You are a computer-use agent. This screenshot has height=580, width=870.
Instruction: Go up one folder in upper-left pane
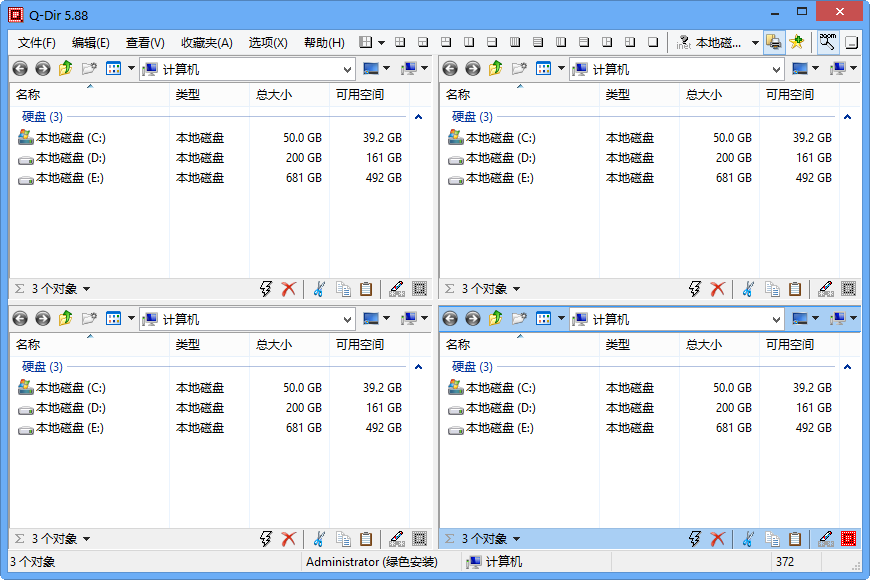pos(65,68)
